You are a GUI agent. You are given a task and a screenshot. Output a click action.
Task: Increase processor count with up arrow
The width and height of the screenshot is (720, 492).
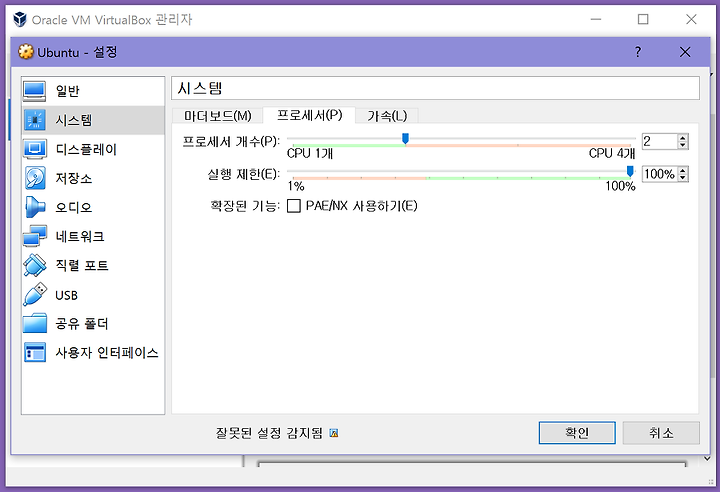point(683,138)
